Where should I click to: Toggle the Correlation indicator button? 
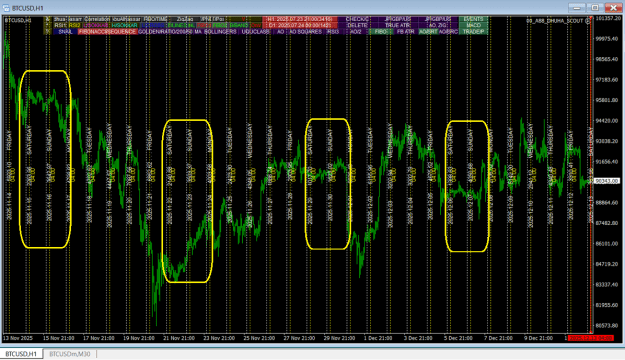tap(97, 19)
